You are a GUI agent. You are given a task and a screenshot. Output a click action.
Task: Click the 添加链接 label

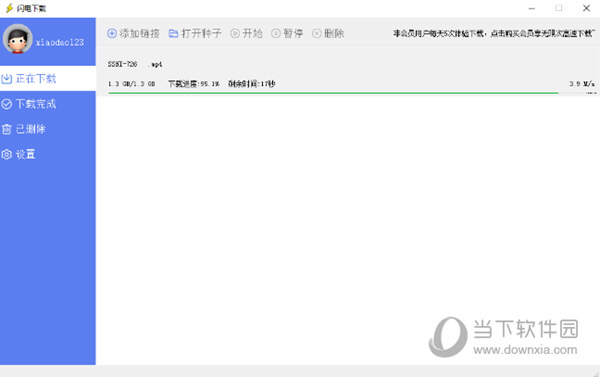tap(139, 33)
